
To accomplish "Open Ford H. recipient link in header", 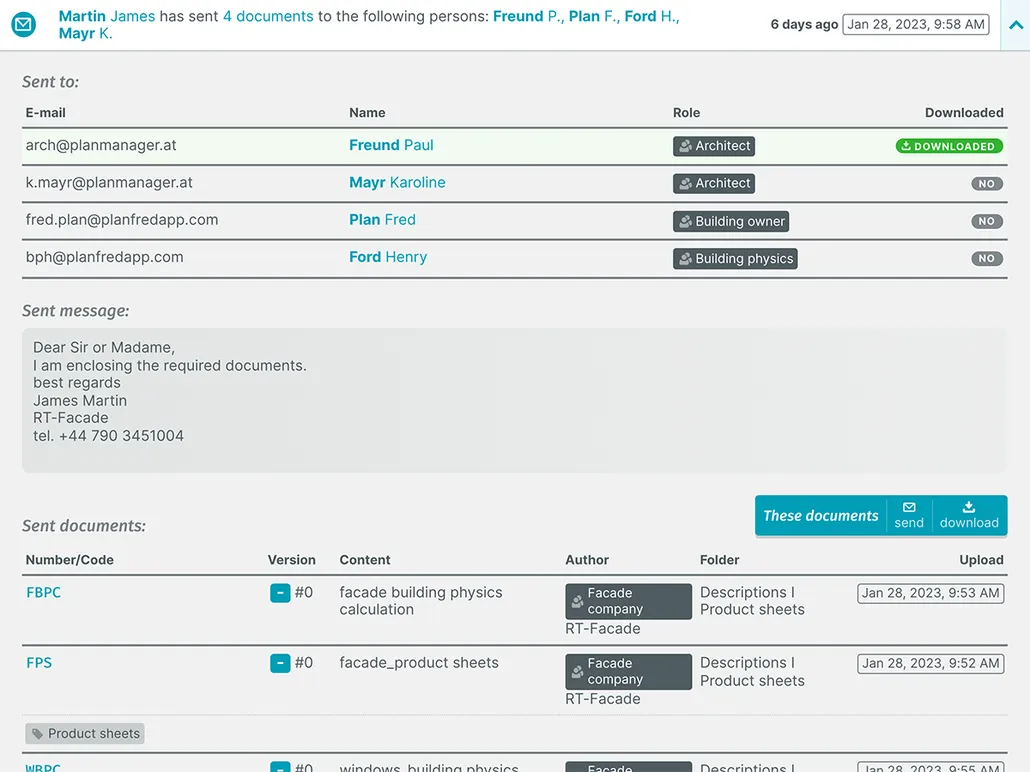I will (x=652, y=16).
